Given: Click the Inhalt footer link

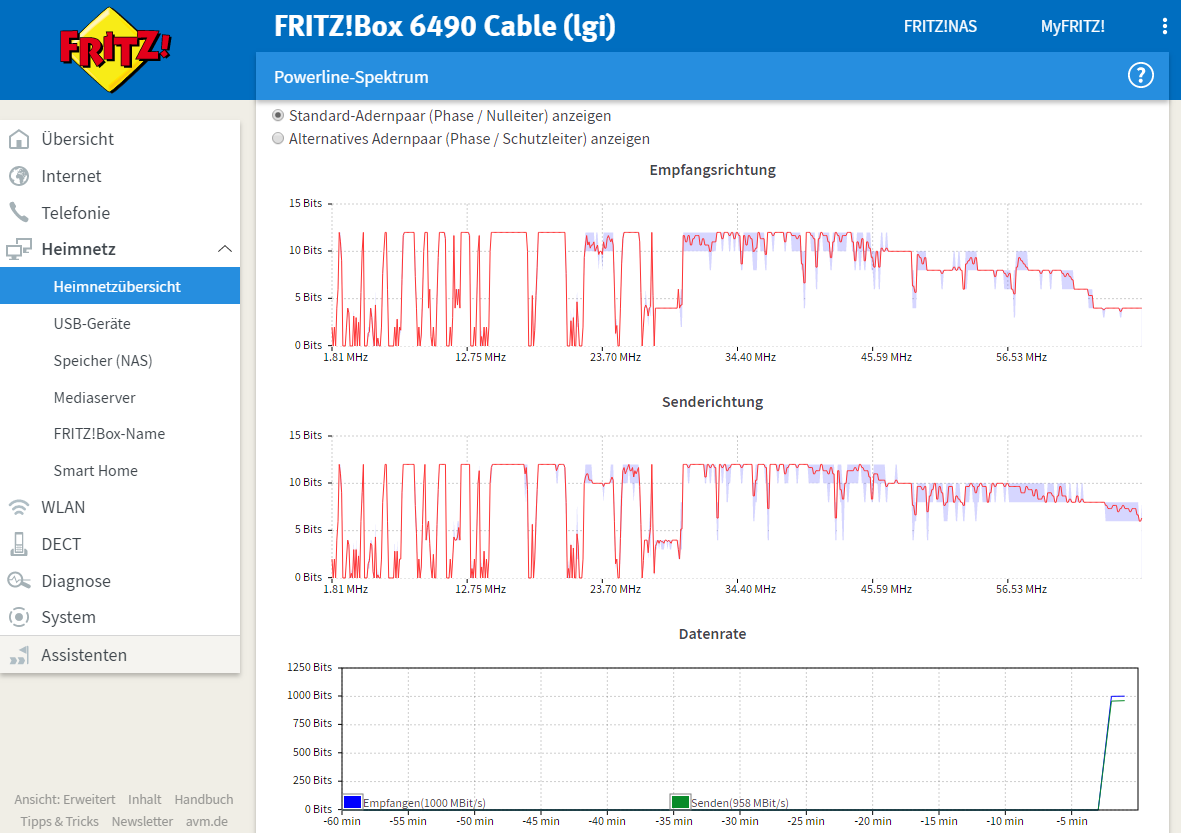Looking at the screenshot, I should [145, 799].
